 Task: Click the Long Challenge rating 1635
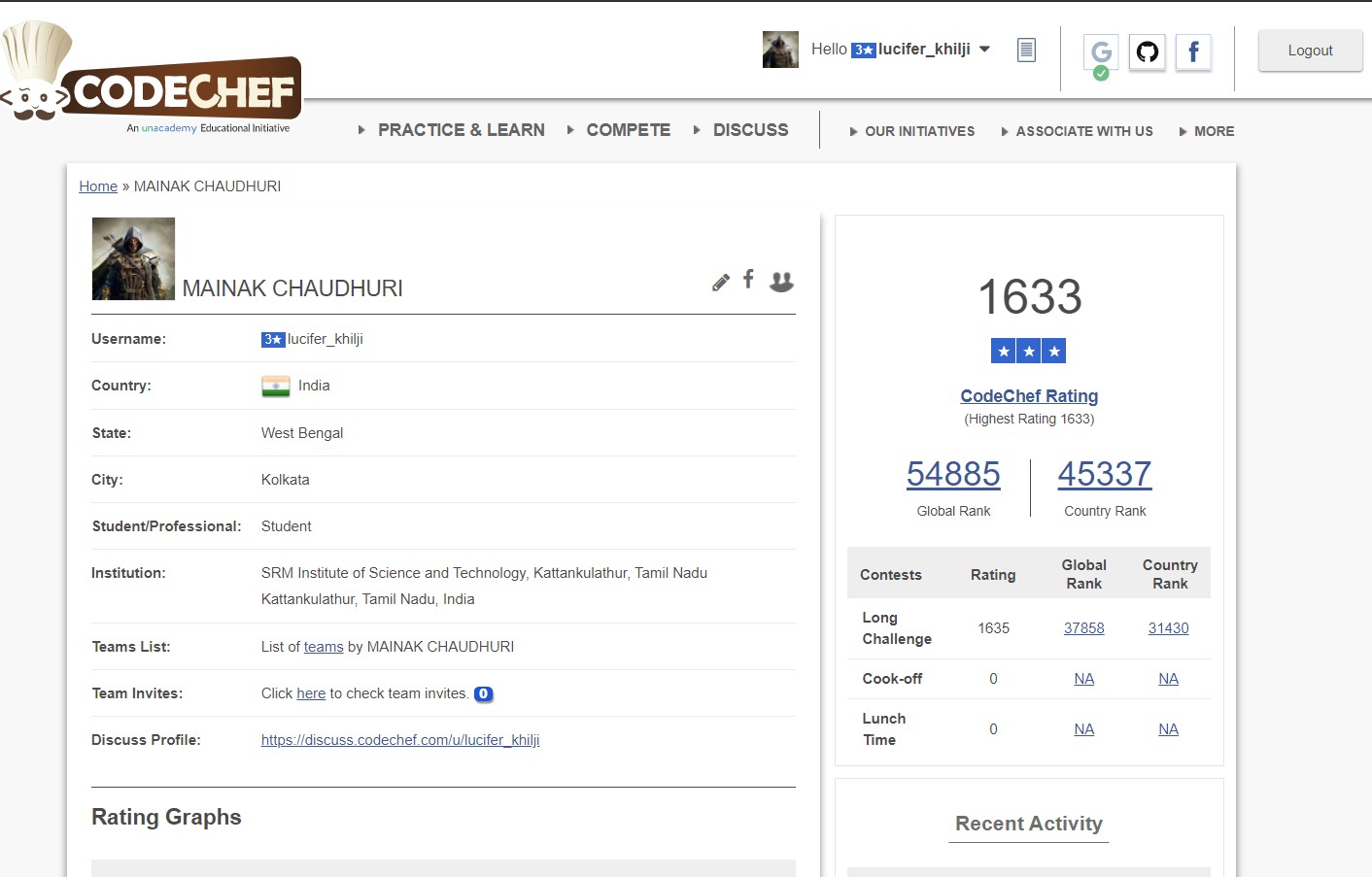(993, 628)
